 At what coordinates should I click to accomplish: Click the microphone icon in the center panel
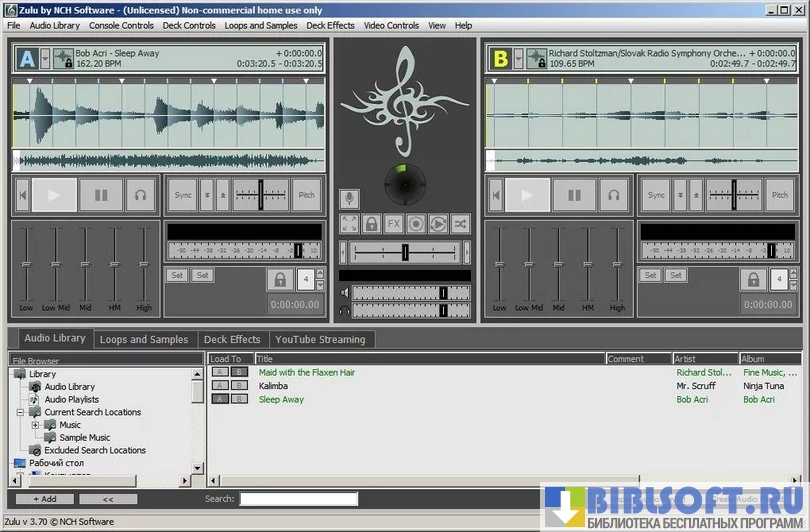click(349, 199)
